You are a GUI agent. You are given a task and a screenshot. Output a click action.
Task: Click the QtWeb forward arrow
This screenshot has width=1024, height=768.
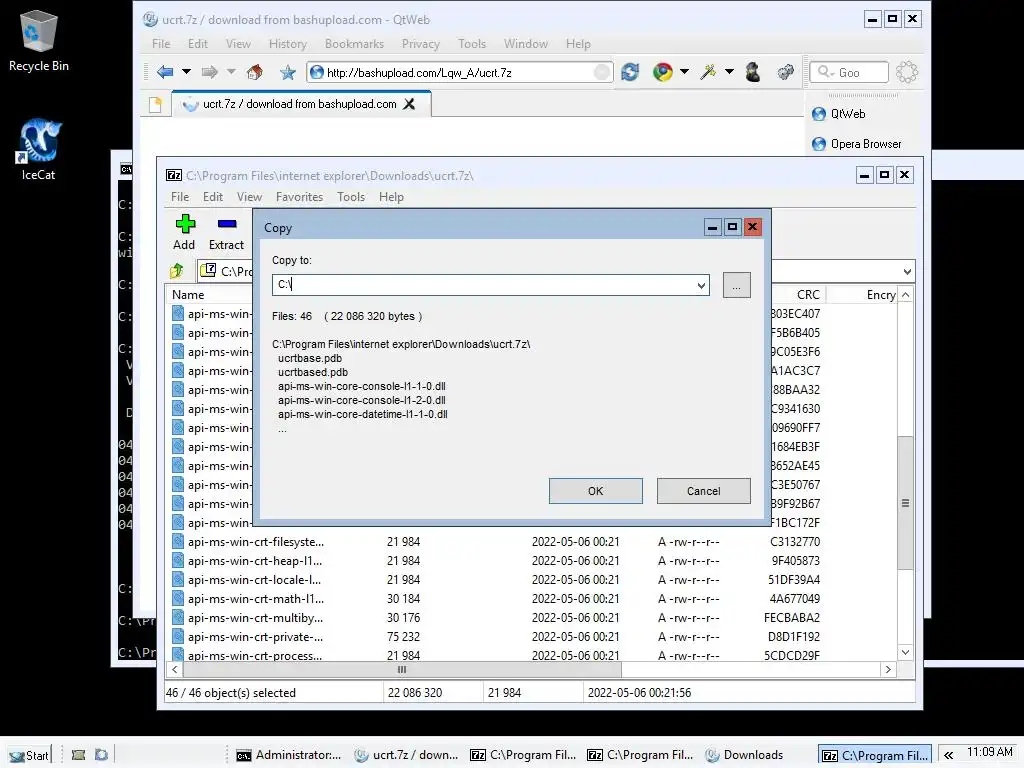pyautogui.click(x=209, y=72)
